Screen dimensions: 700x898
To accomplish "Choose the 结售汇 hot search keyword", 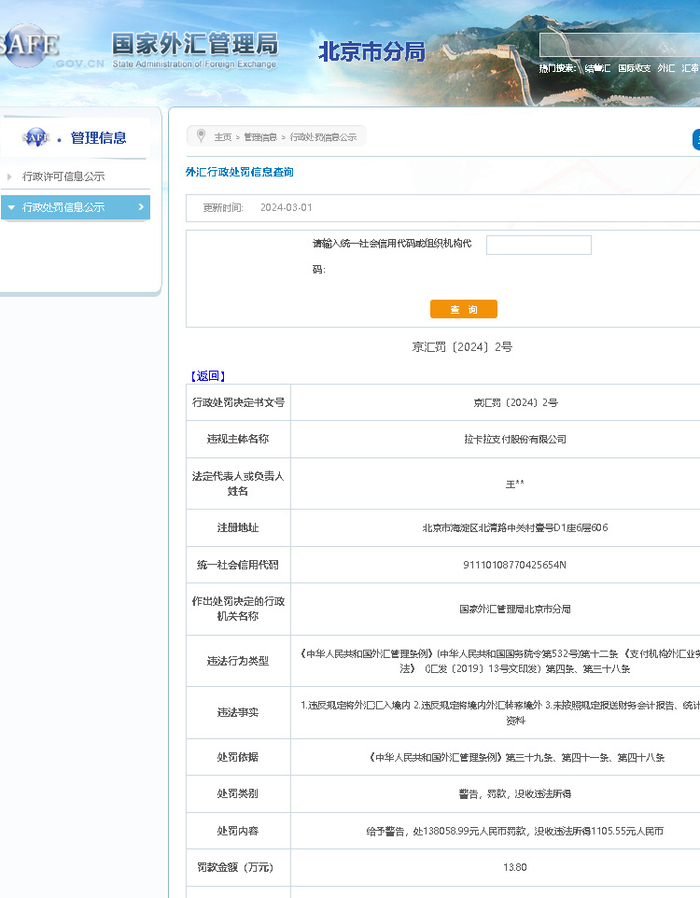I will 597,68.
